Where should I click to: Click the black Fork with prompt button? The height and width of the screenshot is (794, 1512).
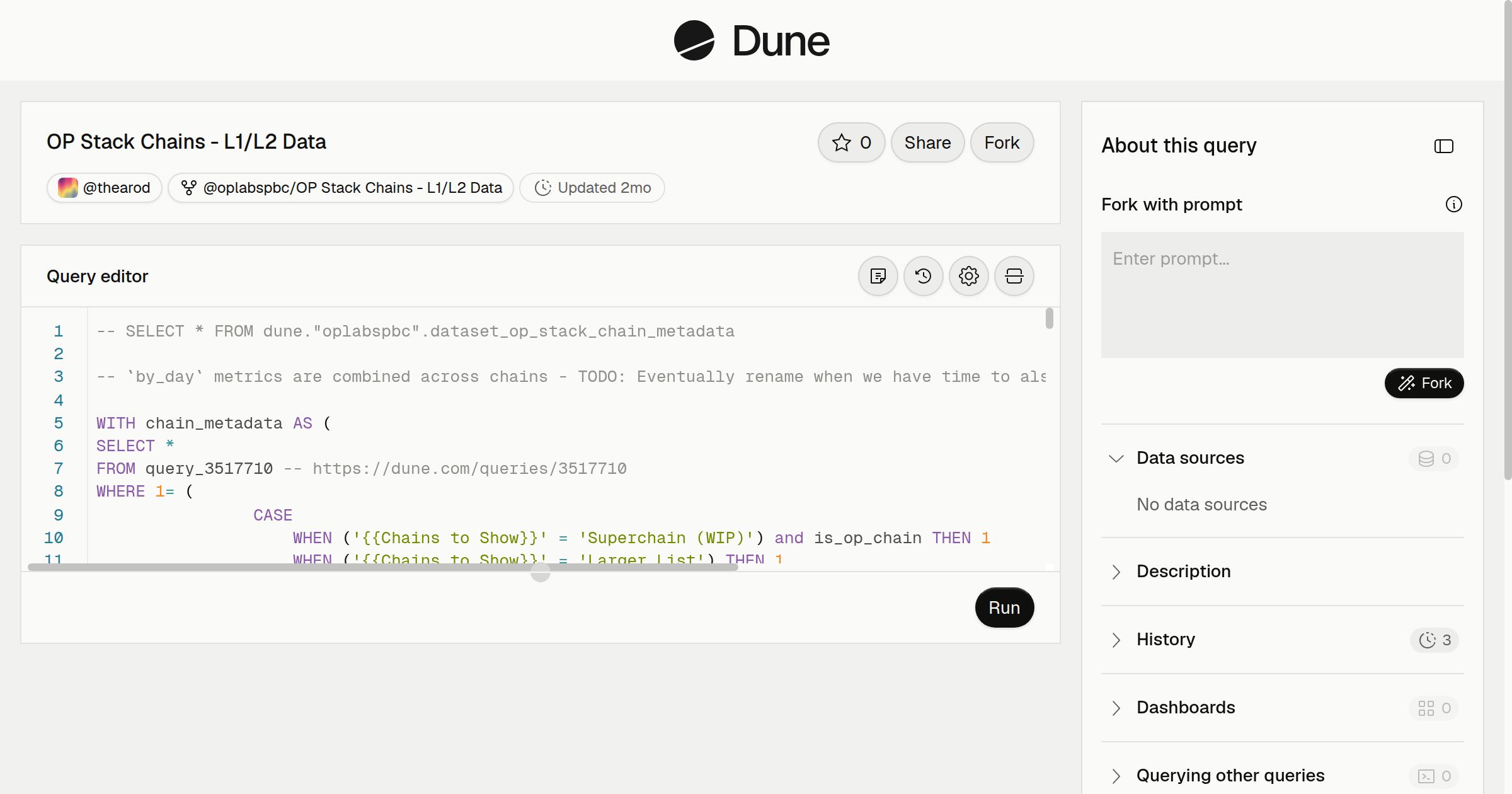click(1424, 383)
